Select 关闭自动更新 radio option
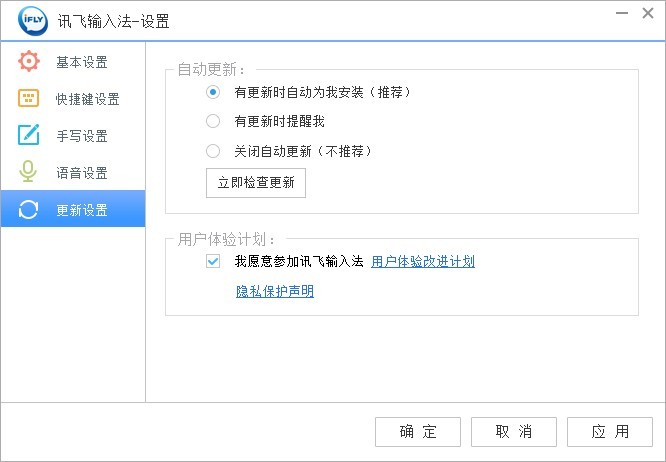The image size is (666, 462). coord(213,152)
